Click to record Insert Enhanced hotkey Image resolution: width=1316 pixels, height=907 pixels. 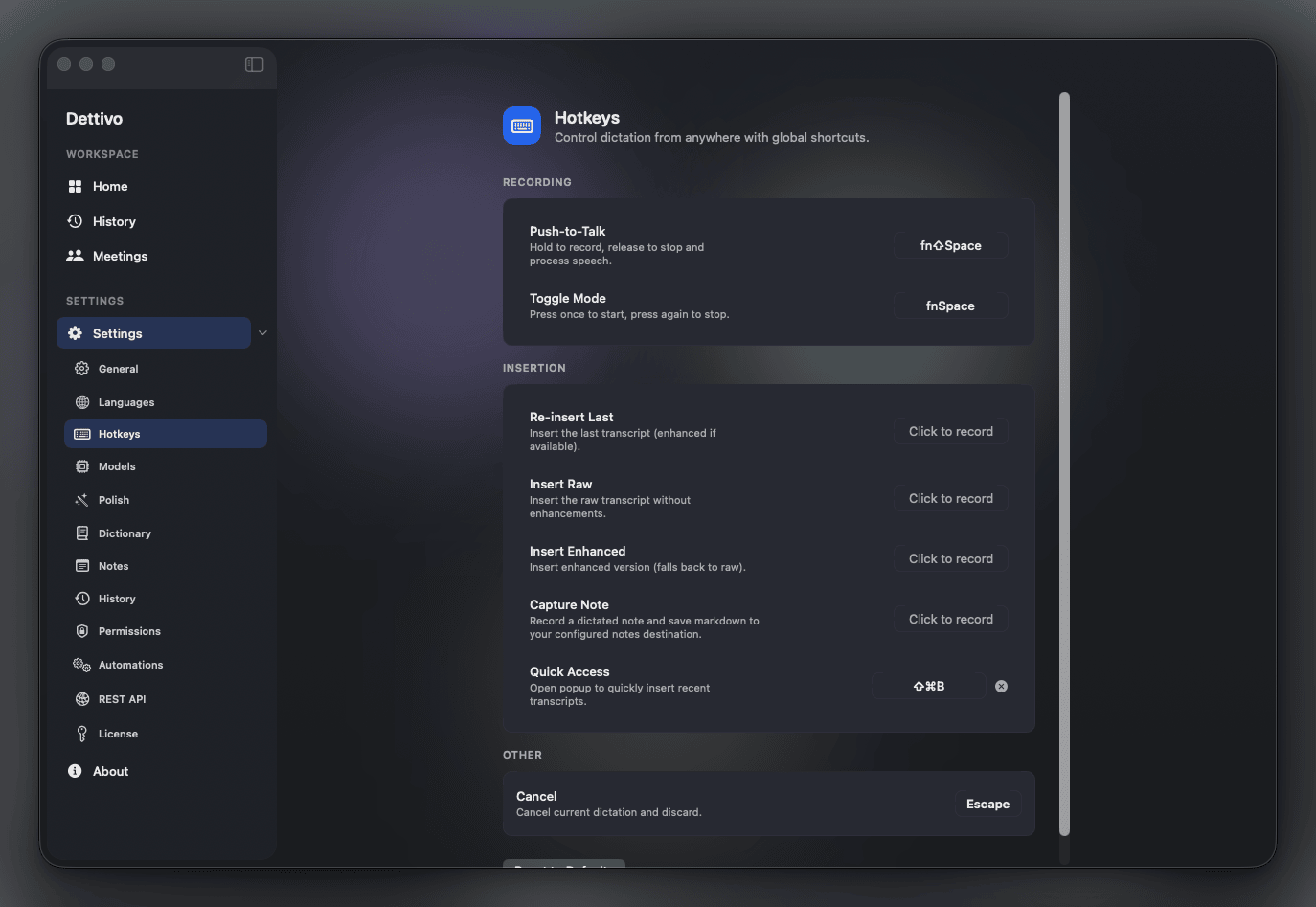coord(951,558)
